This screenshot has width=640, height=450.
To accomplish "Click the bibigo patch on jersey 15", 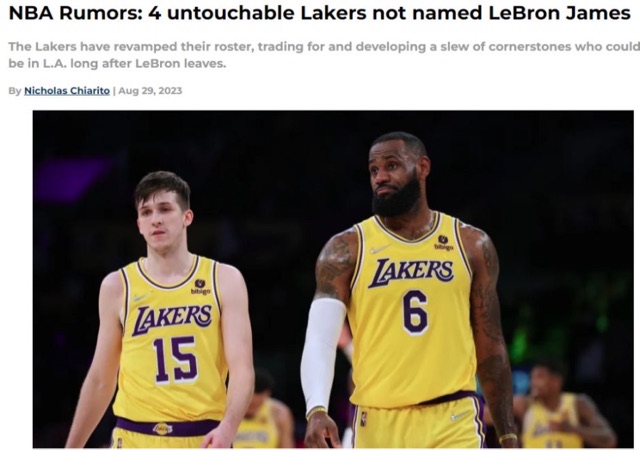I will [200, 287].
